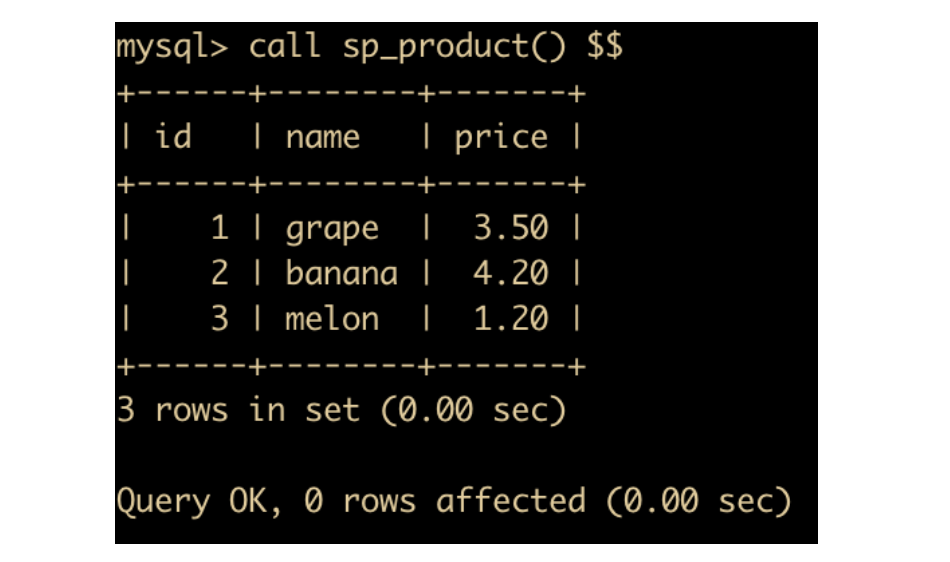The image size is (950, 562).
Task: Click the price value 3.50
Action: click(x=511, y=228)
